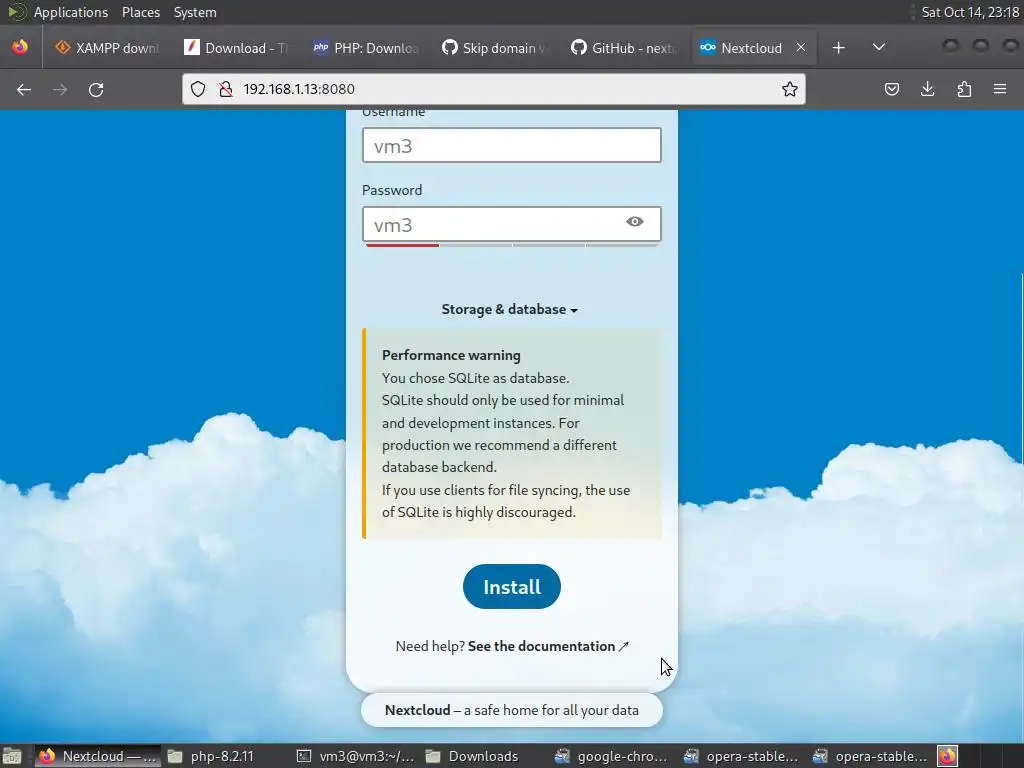Click the forward navigation arrow
The image size is (1024, 768).
[x=60, y=89]
